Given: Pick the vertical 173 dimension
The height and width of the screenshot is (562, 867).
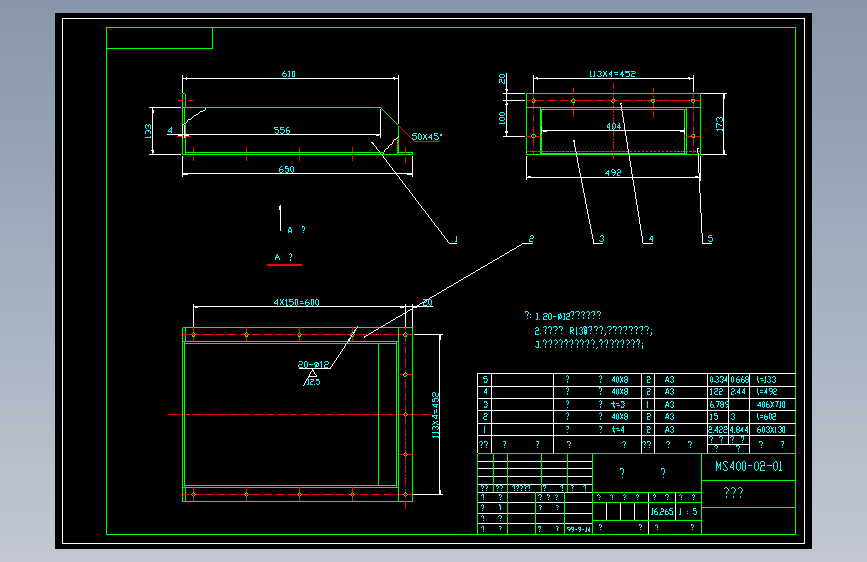Looking at the screenshot, I should 719,123.
